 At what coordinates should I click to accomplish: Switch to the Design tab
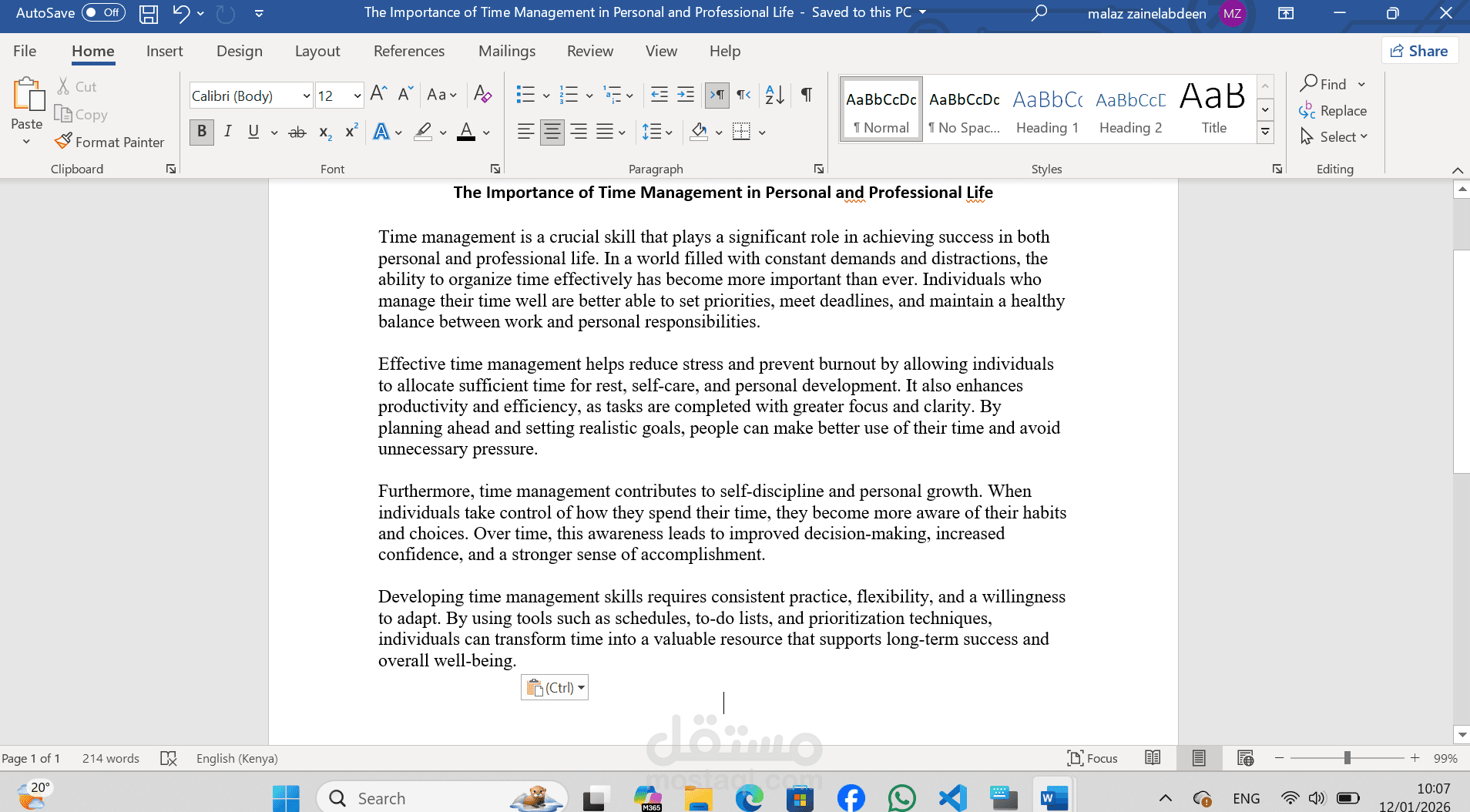pos(240,51)
